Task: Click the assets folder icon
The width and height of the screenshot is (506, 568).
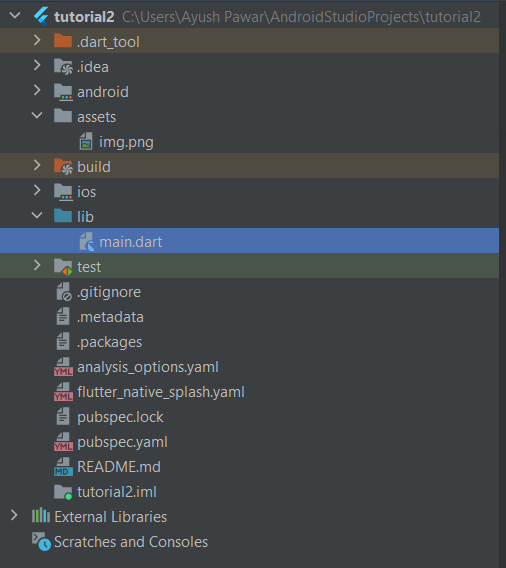Action: (x=63, y=116)
